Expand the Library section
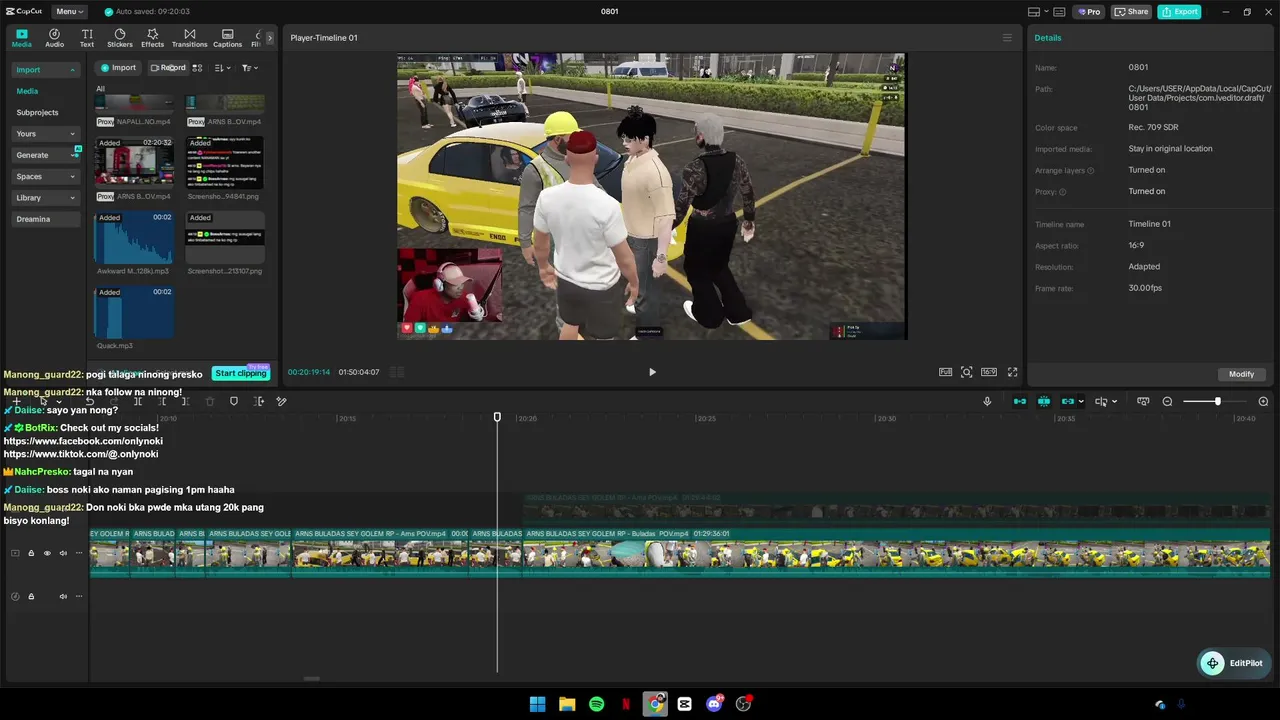 point(46,198)
